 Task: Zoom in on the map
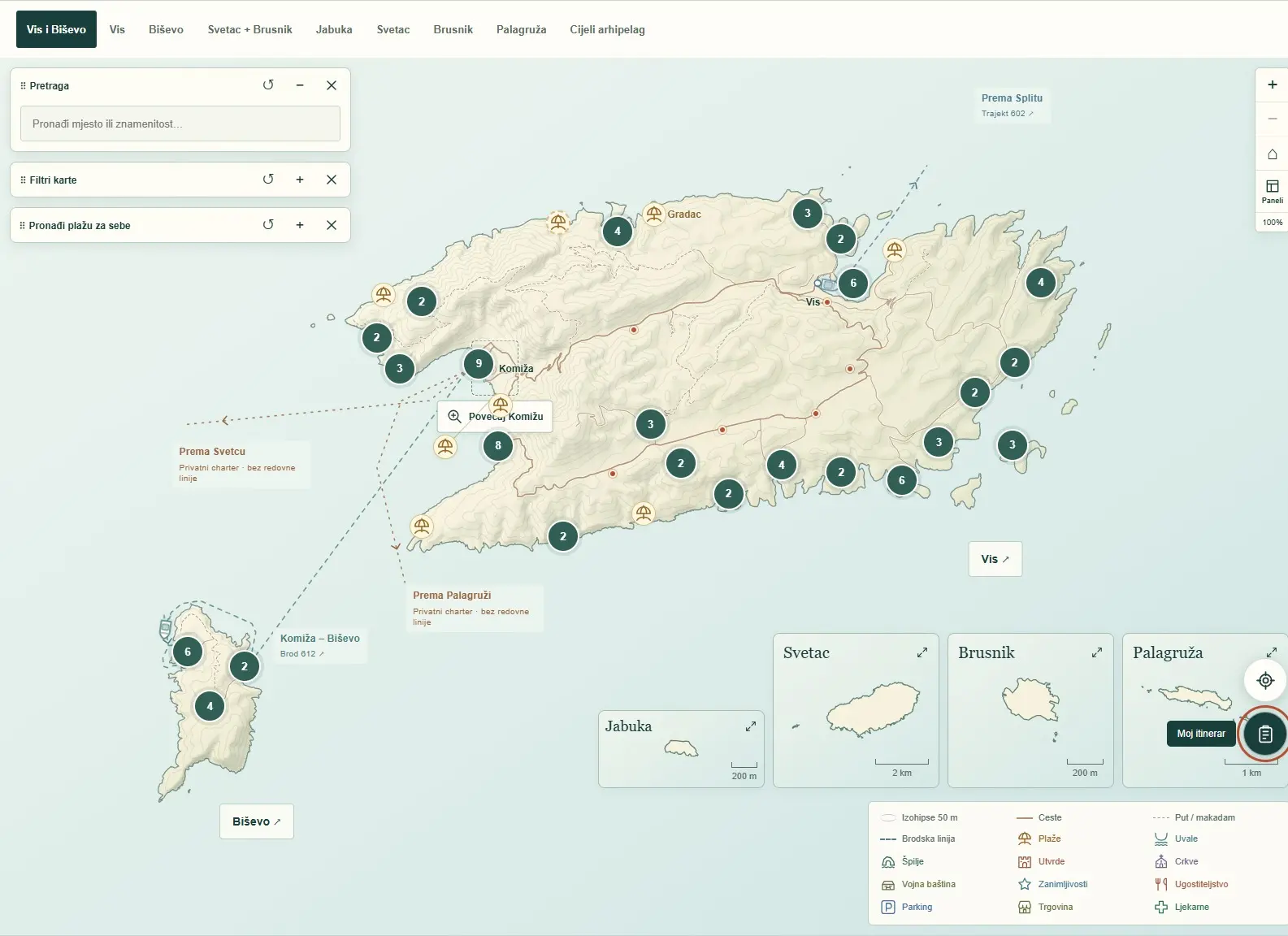1273,84
